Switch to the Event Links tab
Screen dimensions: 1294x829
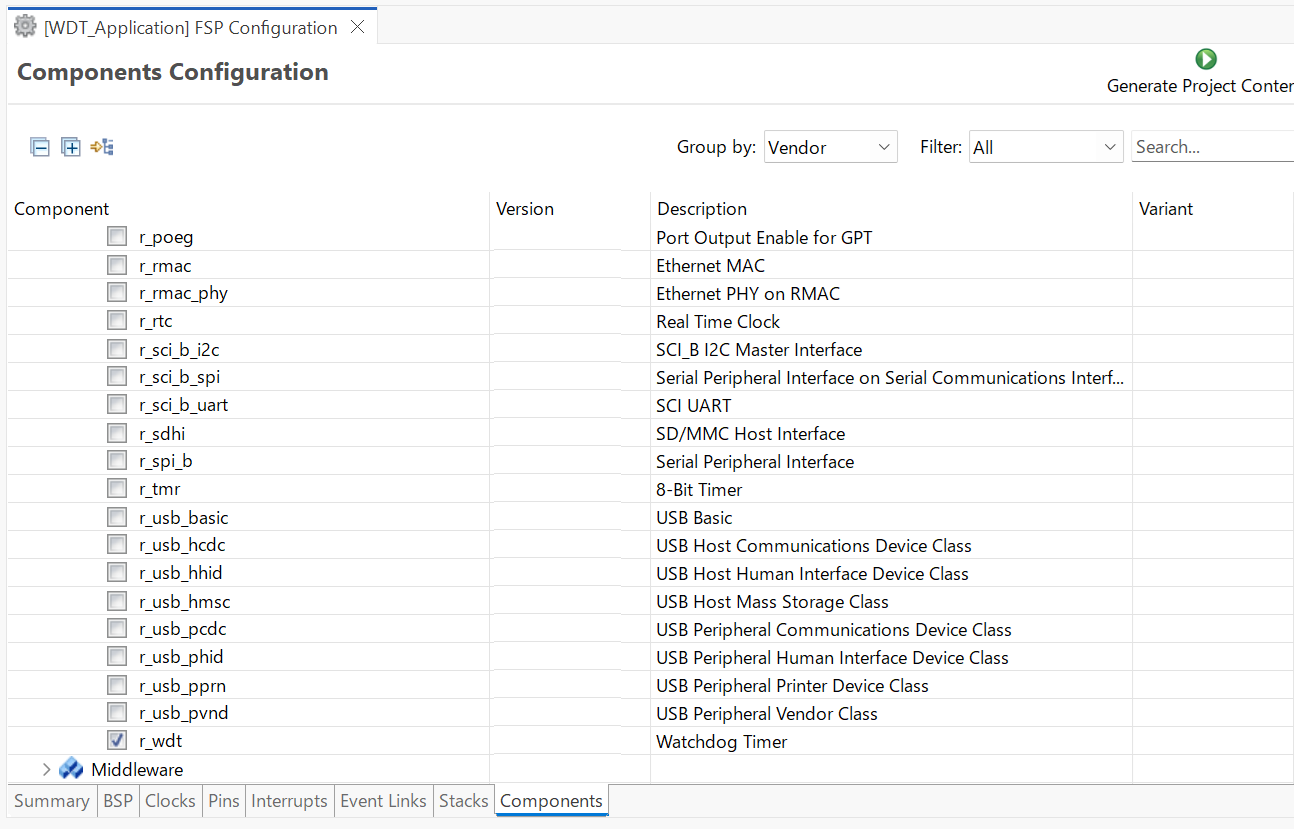tap(384, 801)
